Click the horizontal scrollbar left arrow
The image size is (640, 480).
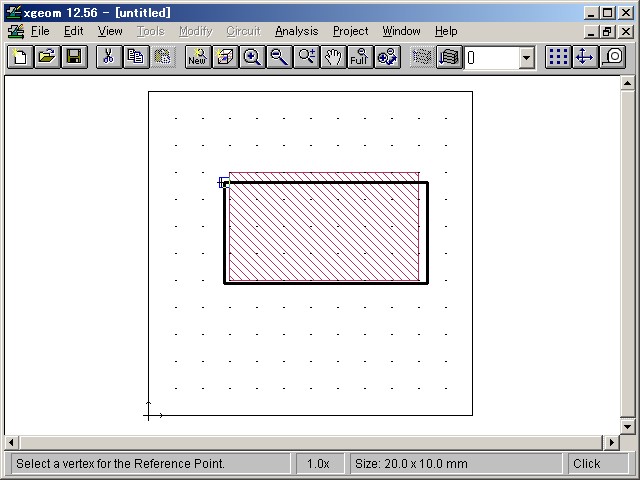[x=11, y=442]
